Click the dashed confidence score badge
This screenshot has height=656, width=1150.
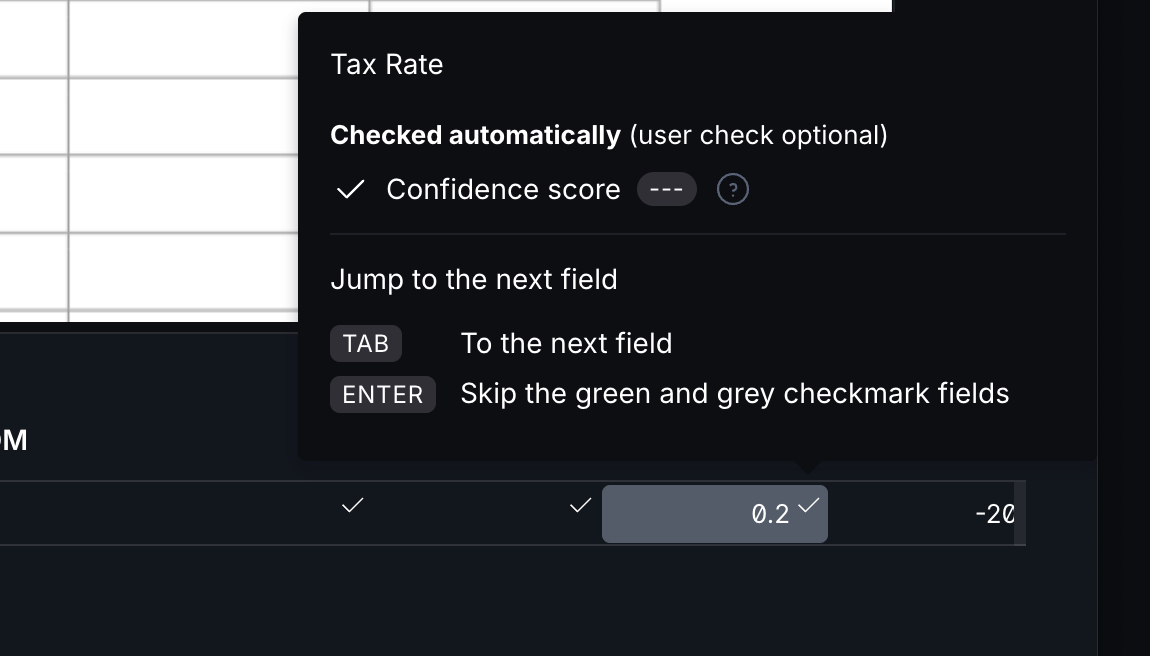(667, 189)
